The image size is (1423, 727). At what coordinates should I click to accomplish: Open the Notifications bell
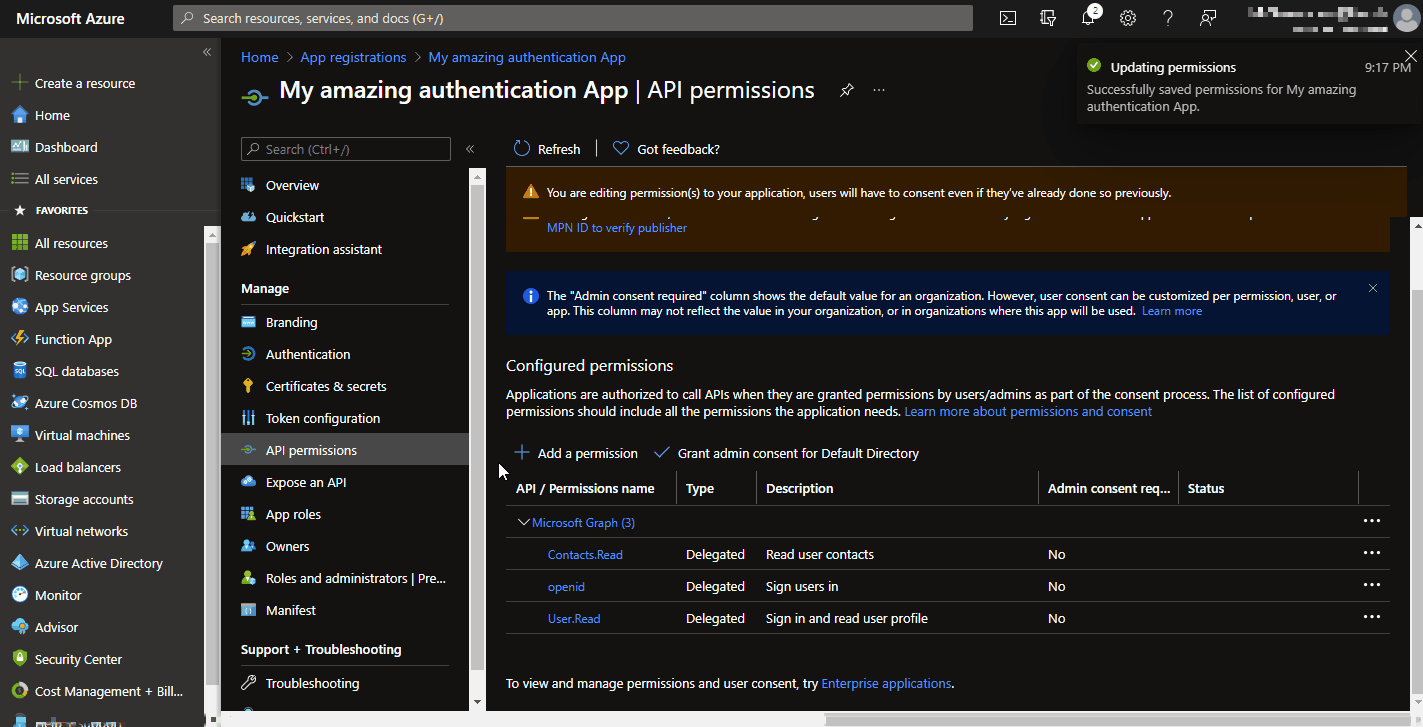click(1087, 17)
